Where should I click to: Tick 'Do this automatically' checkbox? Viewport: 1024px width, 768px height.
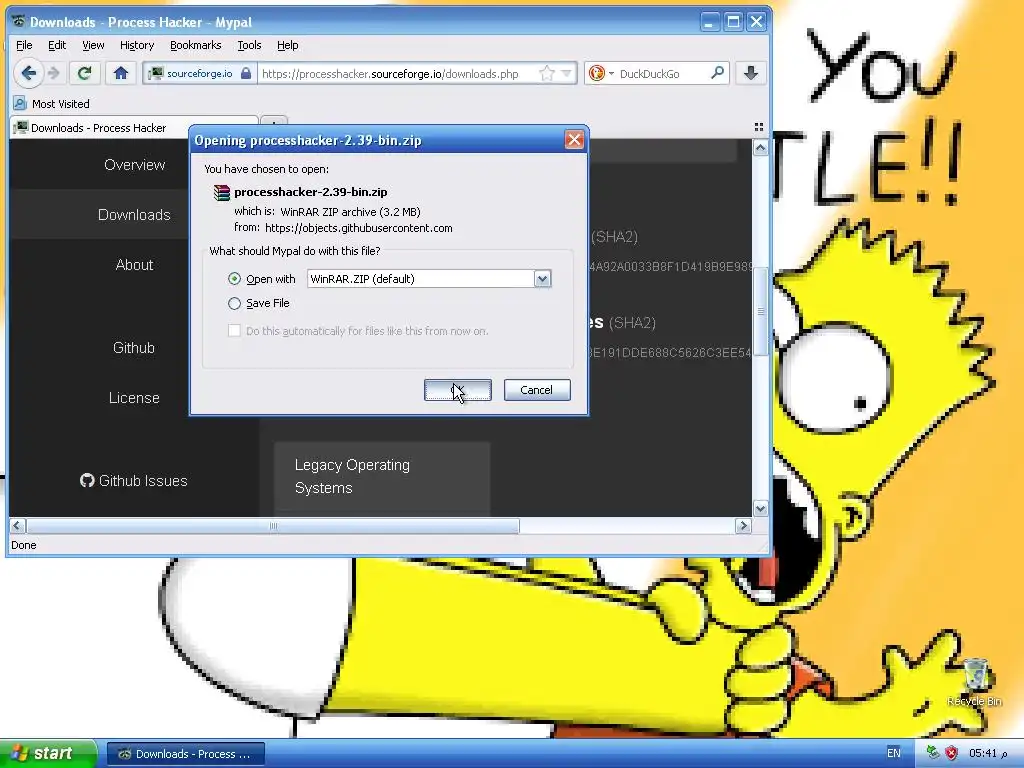234,330
